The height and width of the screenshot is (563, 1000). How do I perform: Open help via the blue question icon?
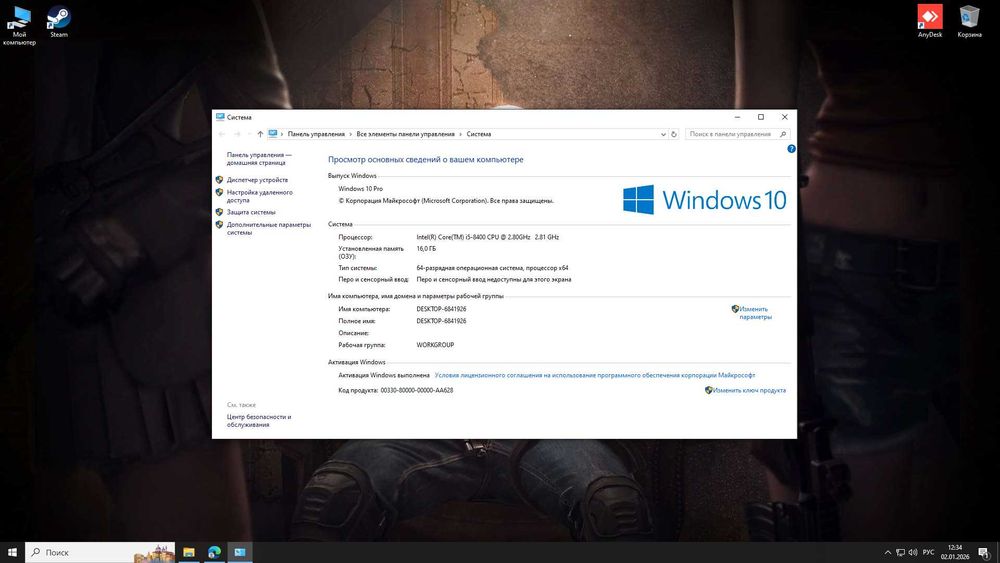click(x=791, y=149)
